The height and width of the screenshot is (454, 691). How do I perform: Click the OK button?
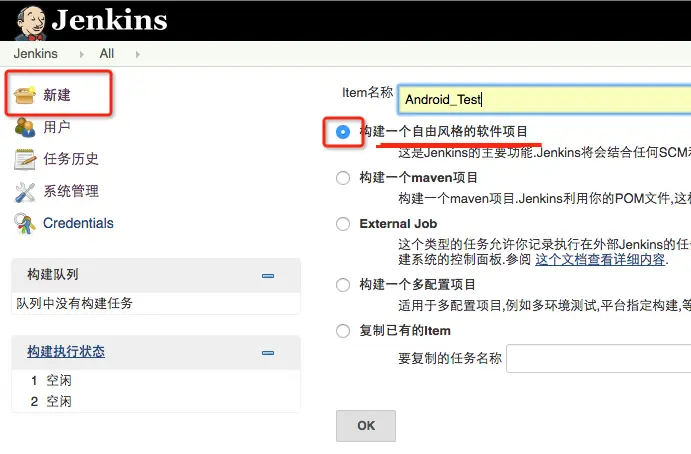pos(366,426)
